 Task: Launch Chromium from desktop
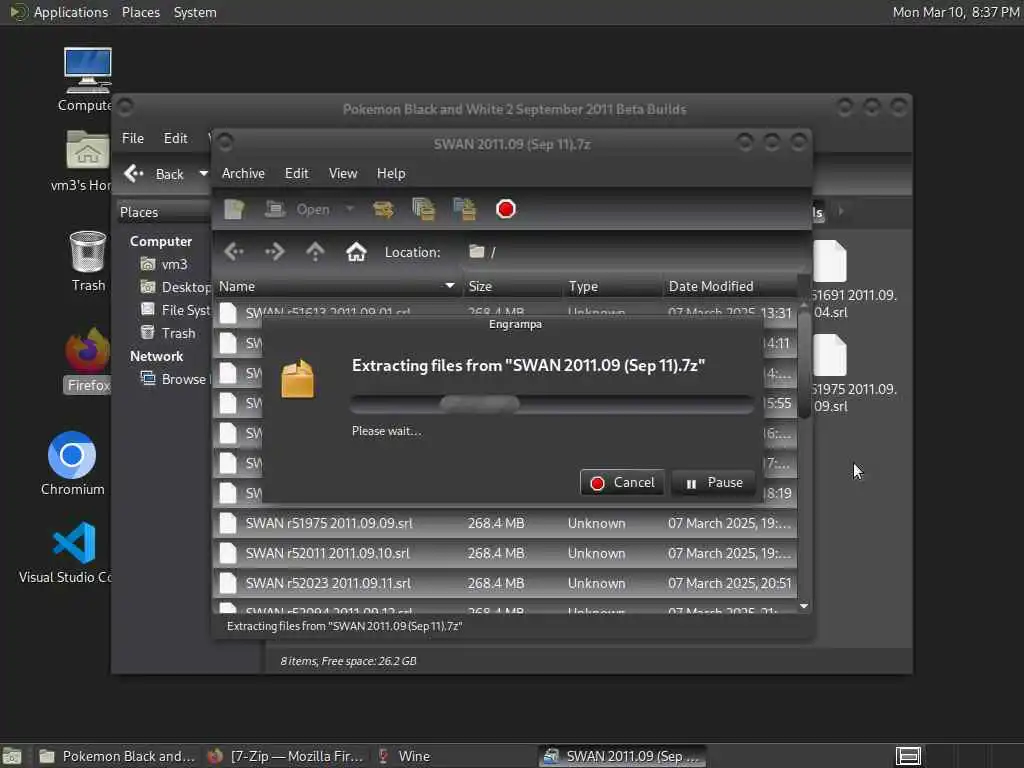72,464
